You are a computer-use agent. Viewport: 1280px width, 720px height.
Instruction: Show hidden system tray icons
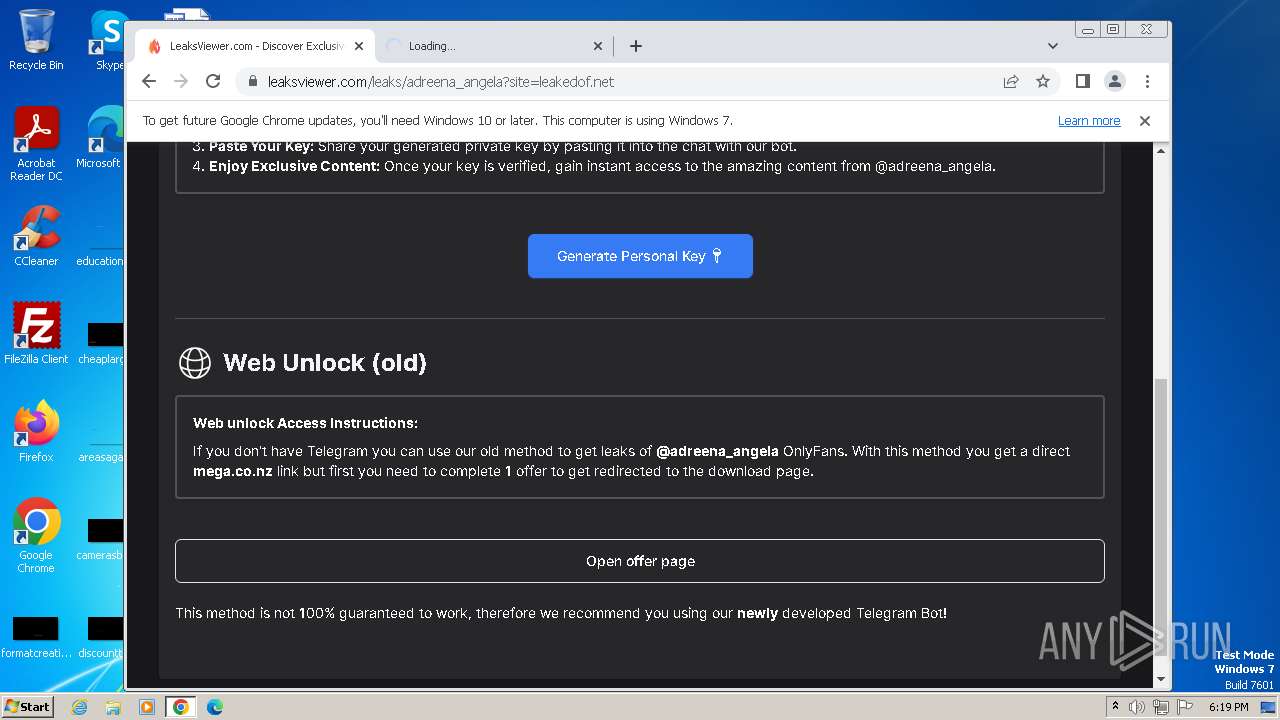1115,707
